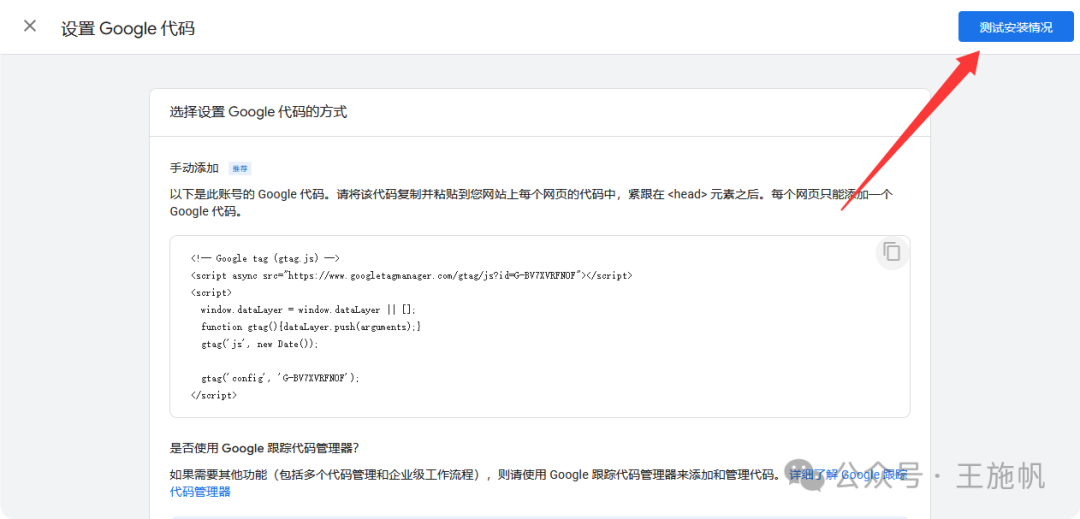Click the gtag('config', 'G-BV7XVRFNOF') line
The image size is (1080, 519).
pos(280,378)
